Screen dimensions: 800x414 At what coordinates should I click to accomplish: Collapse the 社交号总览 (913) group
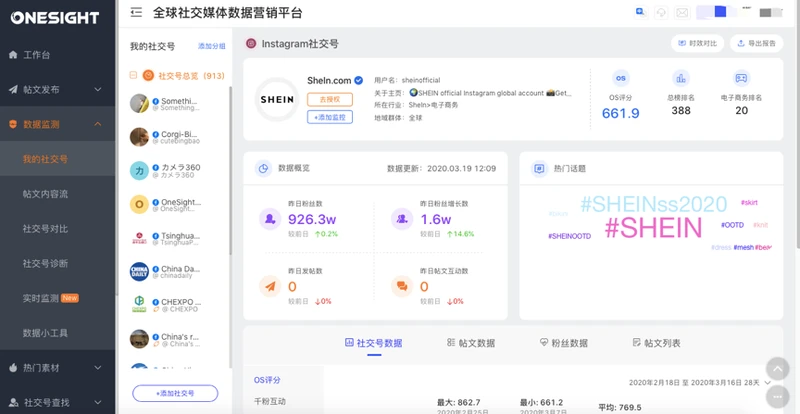133,76
